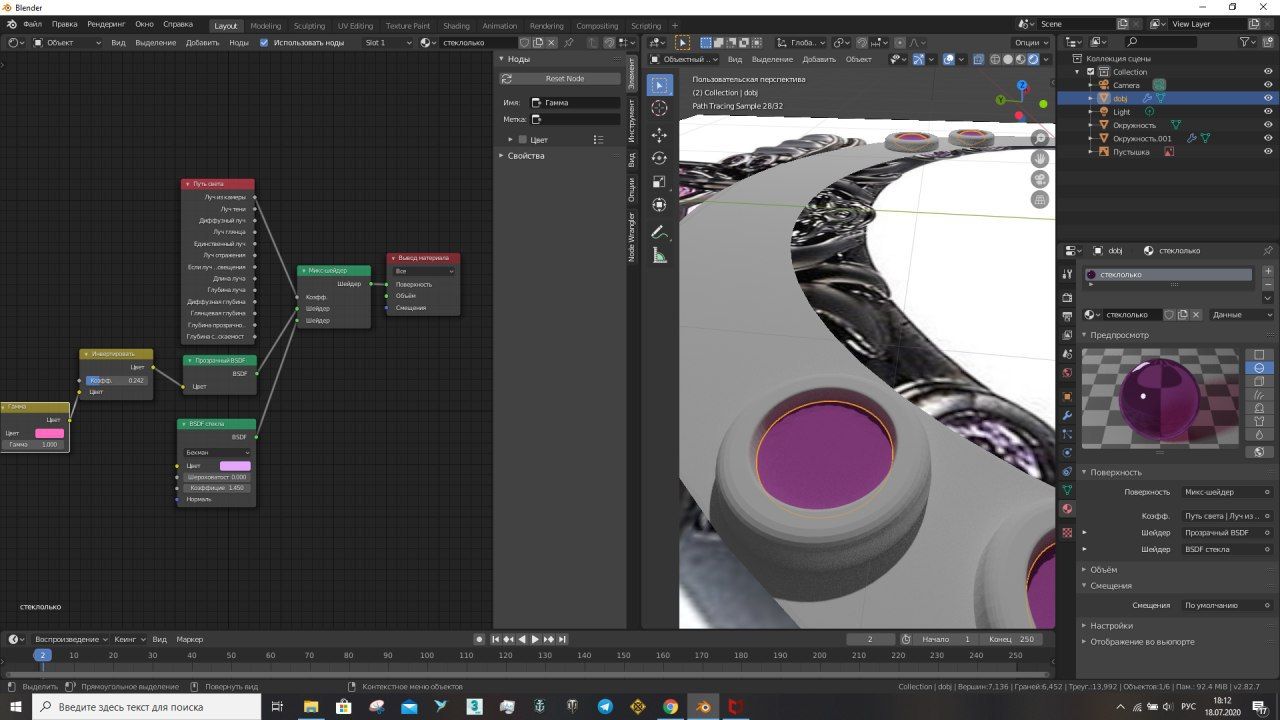Viewport: 1280px width, 720px height.
Task: Expand the 'Свойства' panel
Action: [x=525, y=156]
